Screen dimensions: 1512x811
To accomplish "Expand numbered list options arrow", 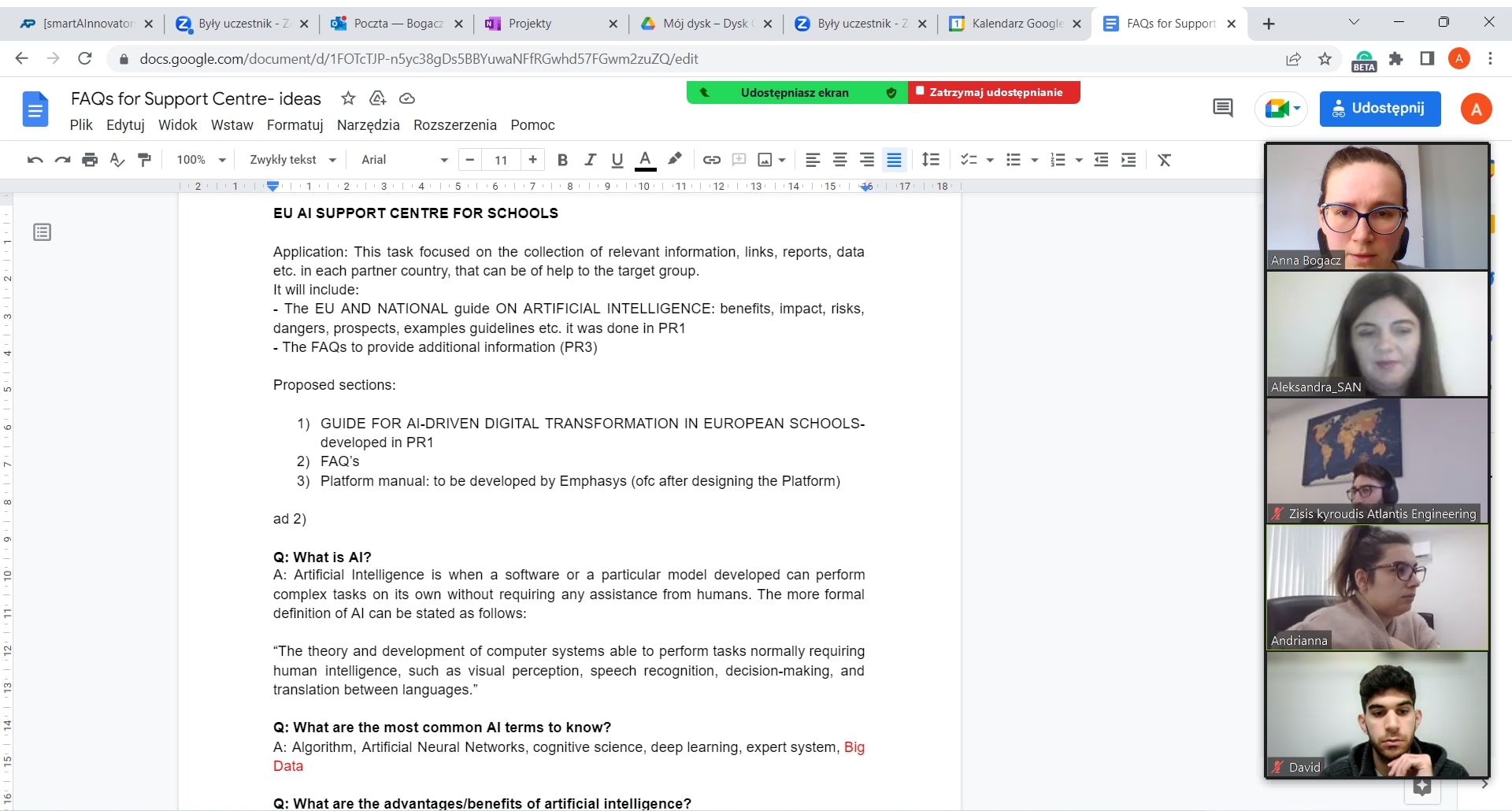I will click(1079, 160).
